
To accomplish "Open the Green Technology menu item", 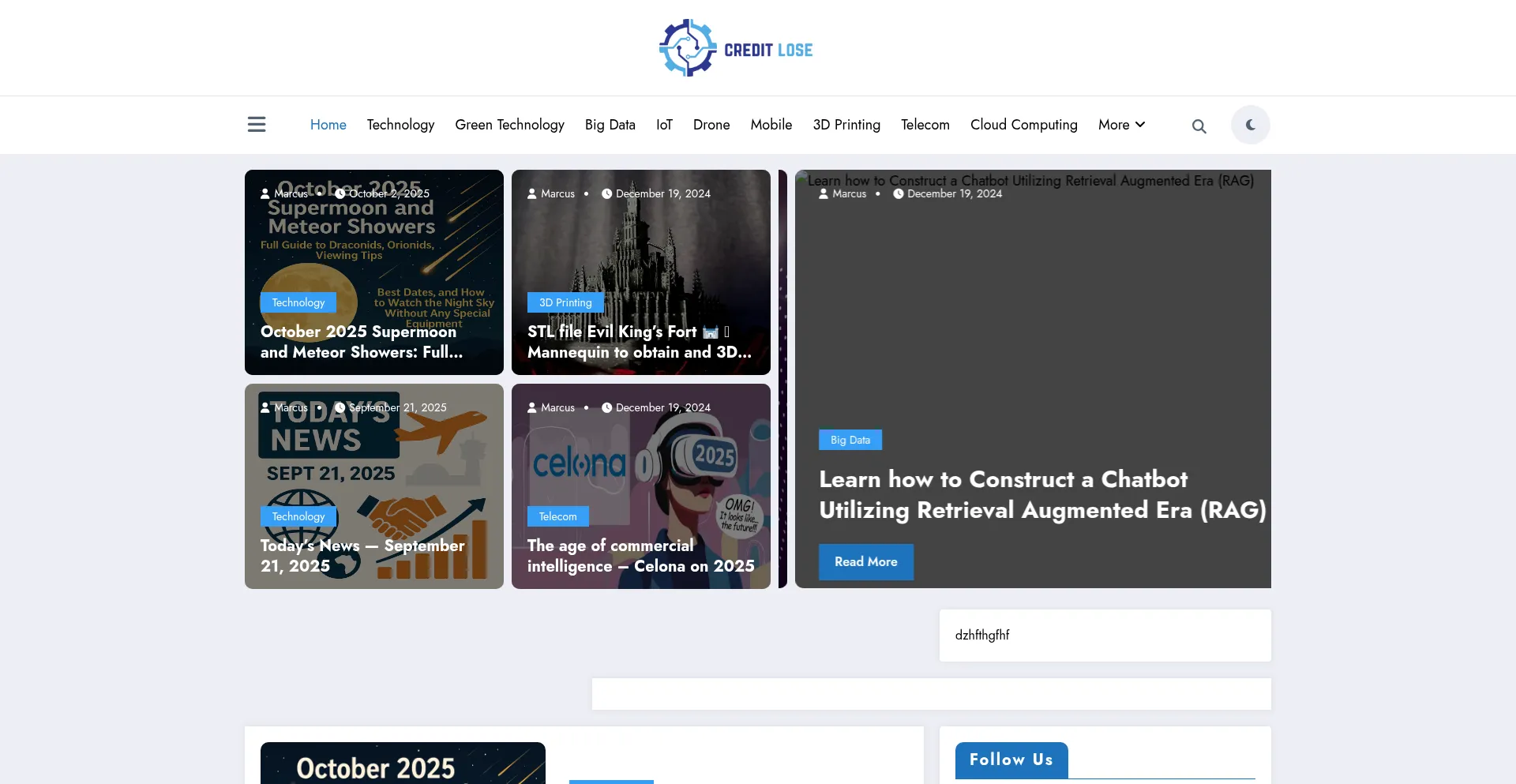I will pyautogui.click(x=509, y=125).
